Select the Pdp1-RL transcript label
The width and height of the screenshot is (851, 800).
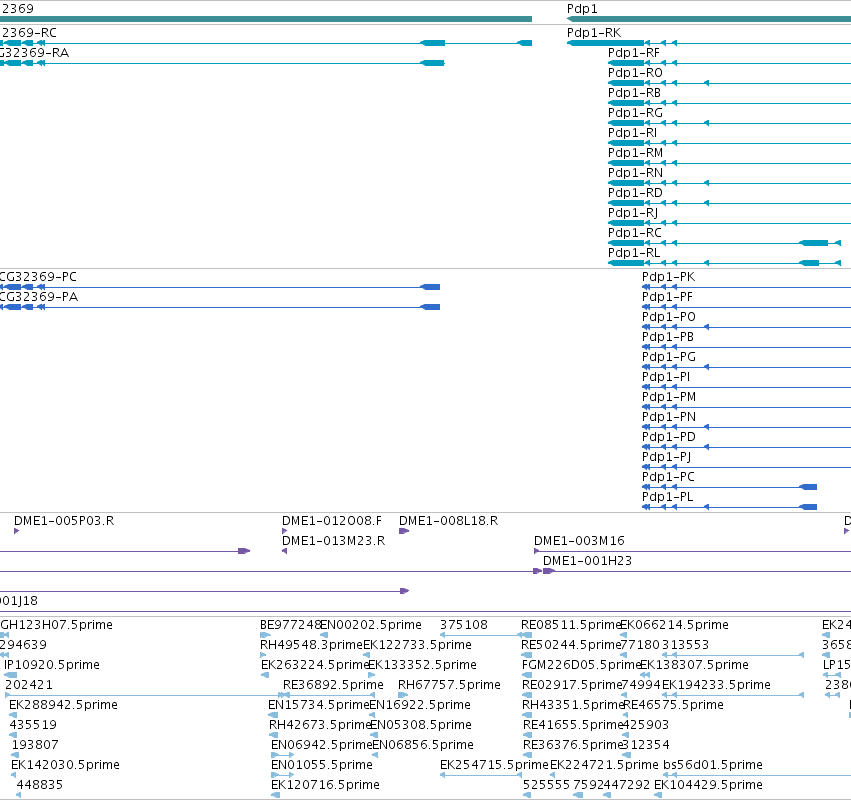point(634,253)
